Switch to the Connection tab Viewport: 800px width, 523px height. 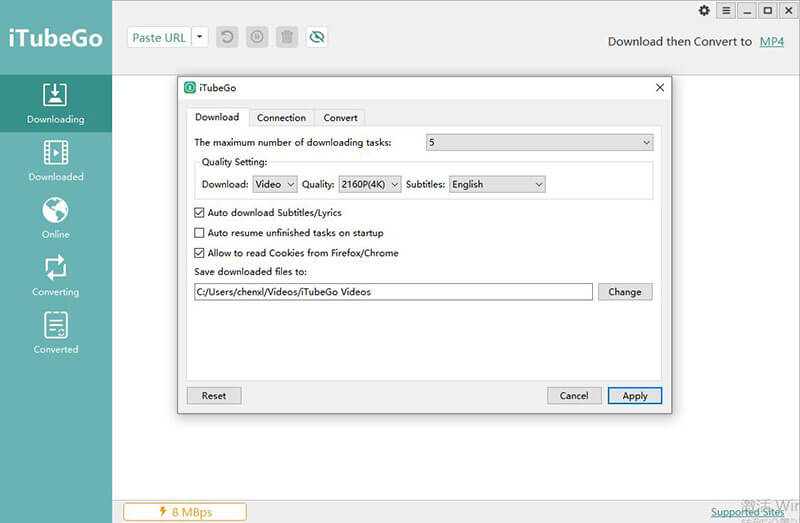click(281, 118)
